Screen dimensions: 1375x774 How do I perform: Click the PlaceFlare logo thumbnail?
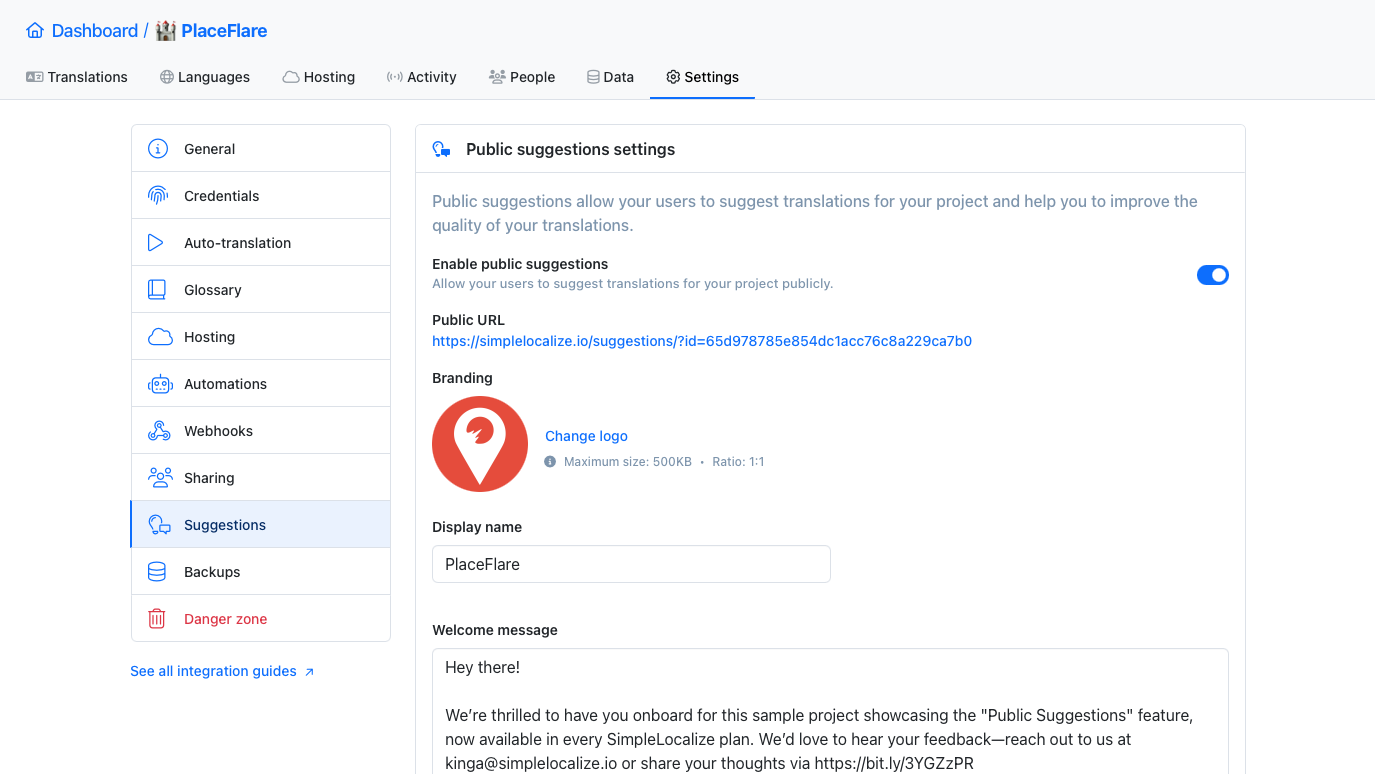click(x=480, y=444)
